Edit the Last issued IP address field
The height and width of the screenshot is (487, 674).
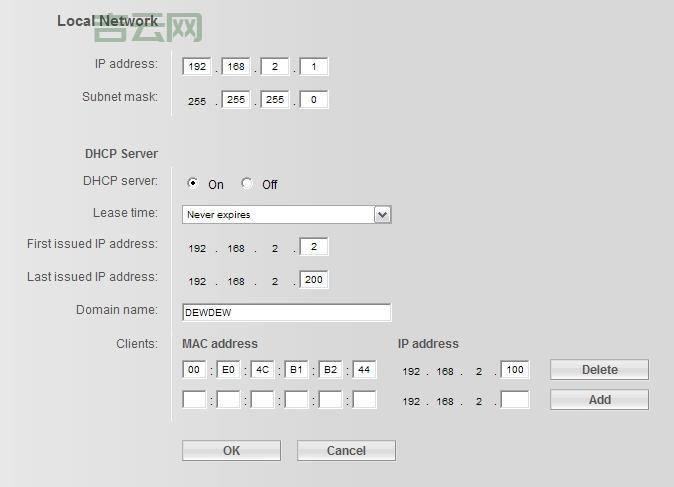click(313, 280)
